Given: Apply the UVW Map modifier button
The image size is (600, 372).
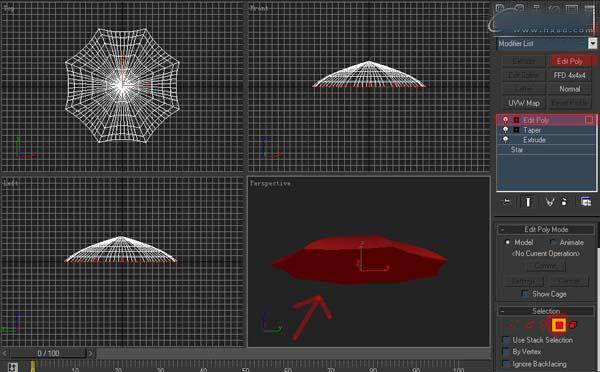Looking at the screenshot, I should [x=524, y=103].
